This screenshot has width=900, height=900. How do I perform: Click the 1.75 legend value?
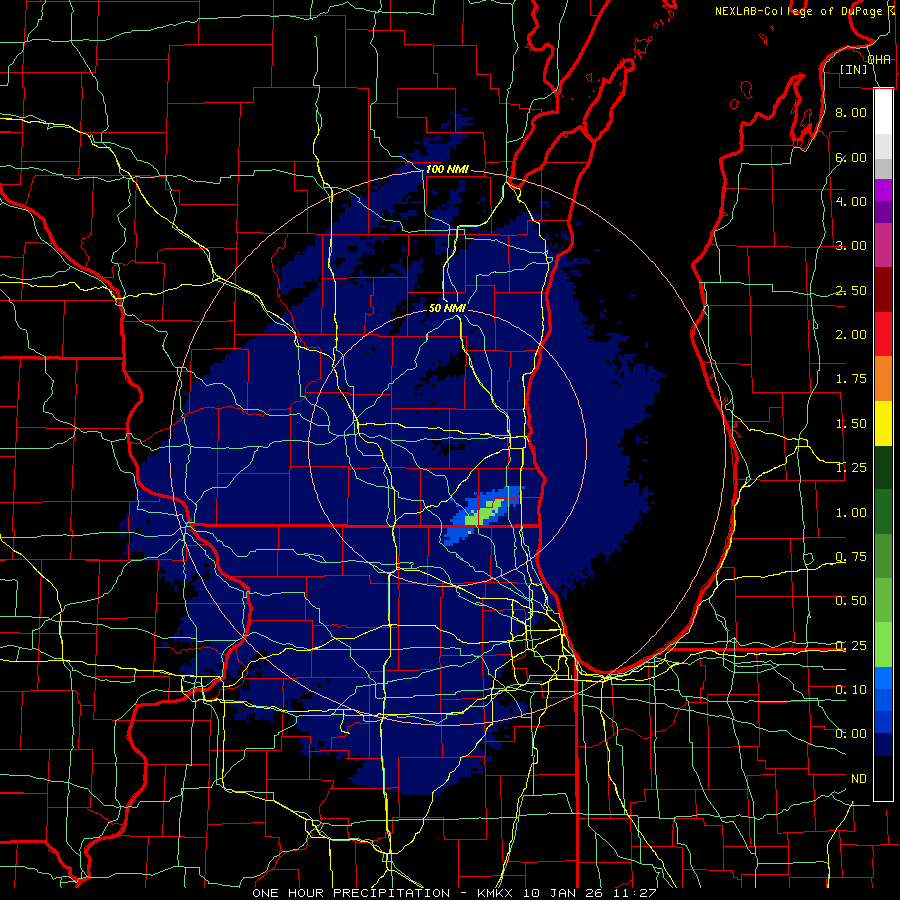[850, 379]
